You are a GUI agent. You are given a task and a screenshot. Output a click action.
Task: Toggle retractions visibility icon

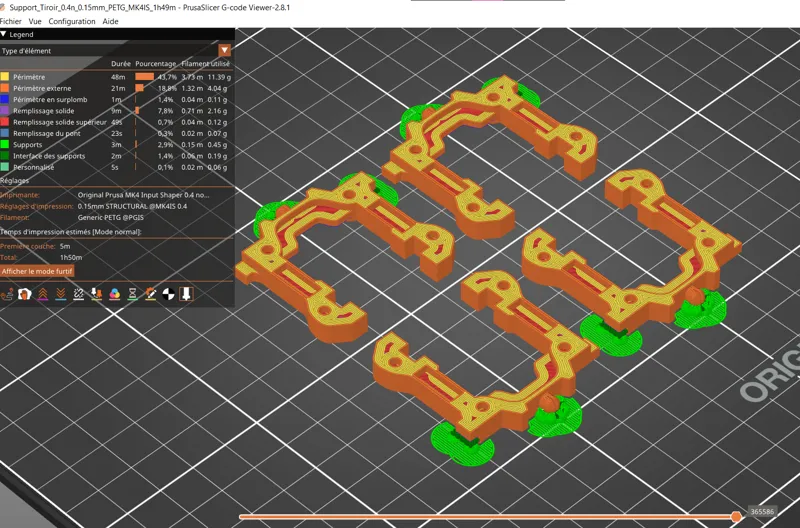point(43,294)
